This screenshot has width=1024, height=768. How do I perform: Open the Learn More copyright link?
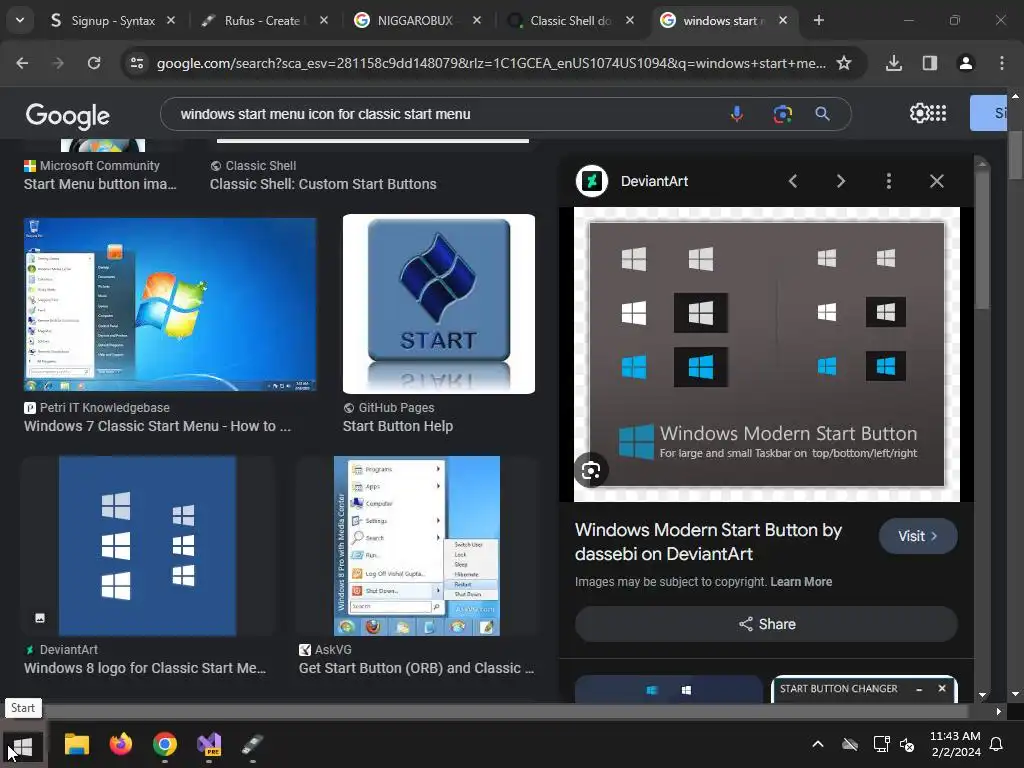click(801, 582)
